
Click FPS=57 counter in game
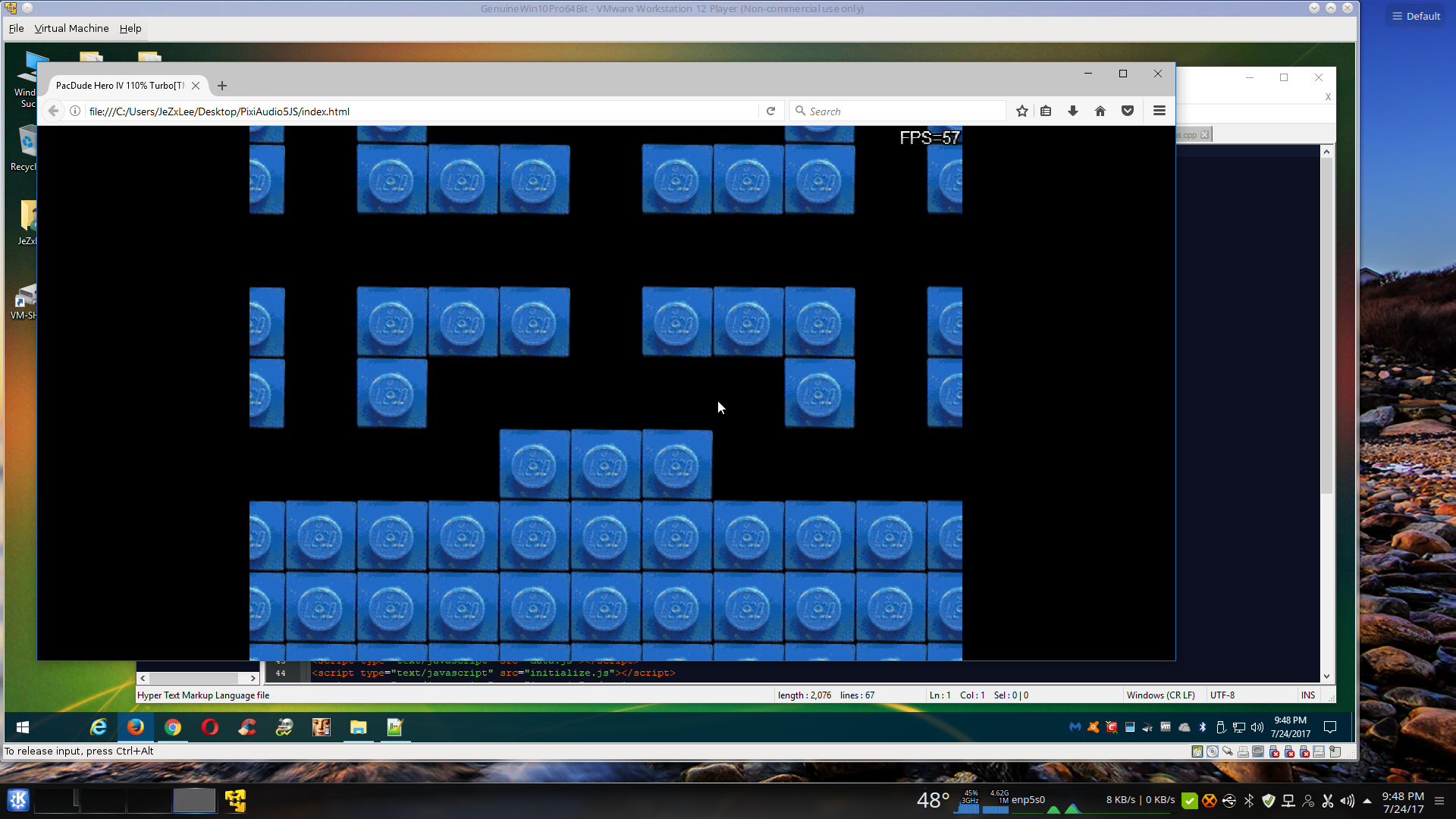930,138
